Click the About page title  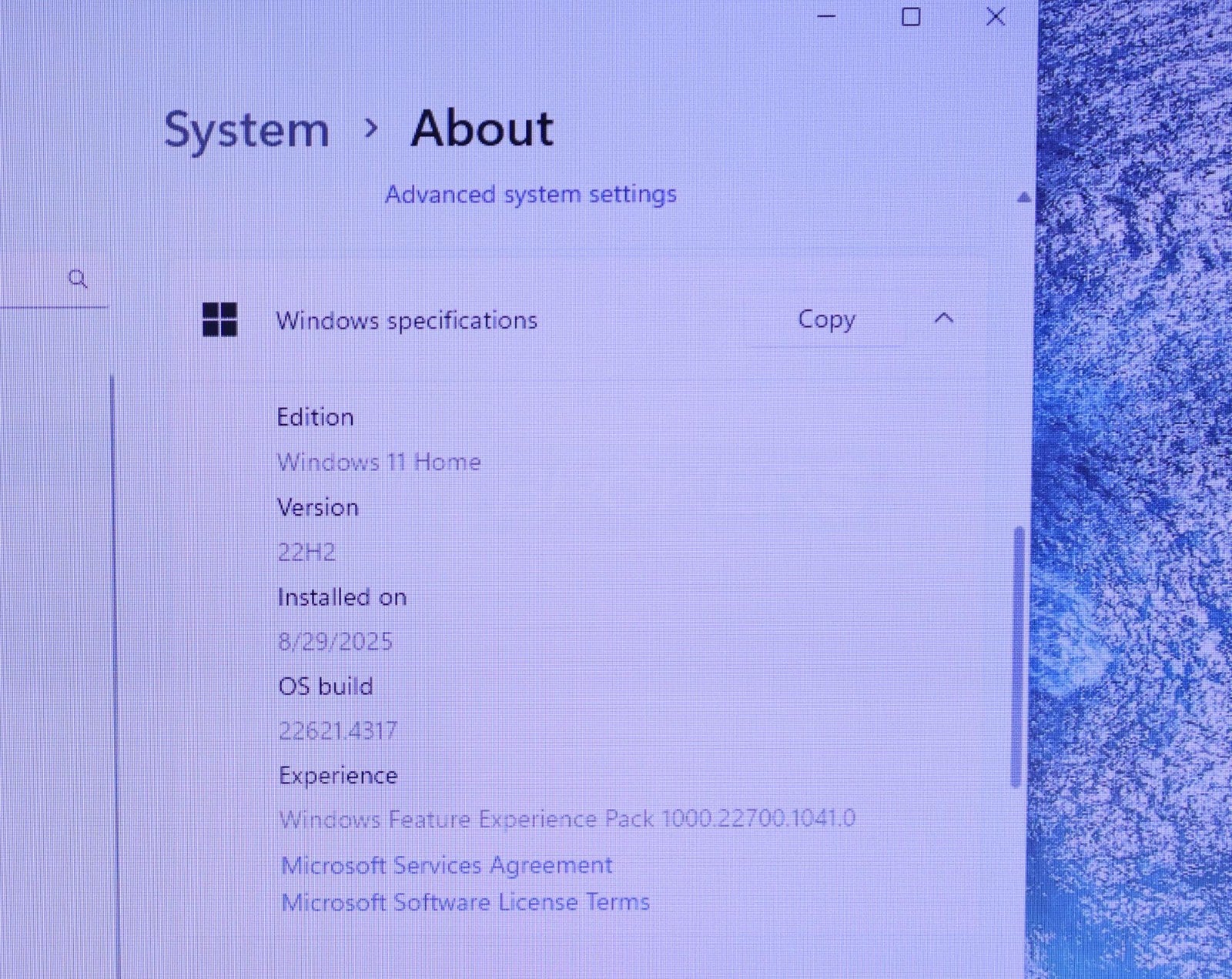pyautogui.click(x=482, y=128)
